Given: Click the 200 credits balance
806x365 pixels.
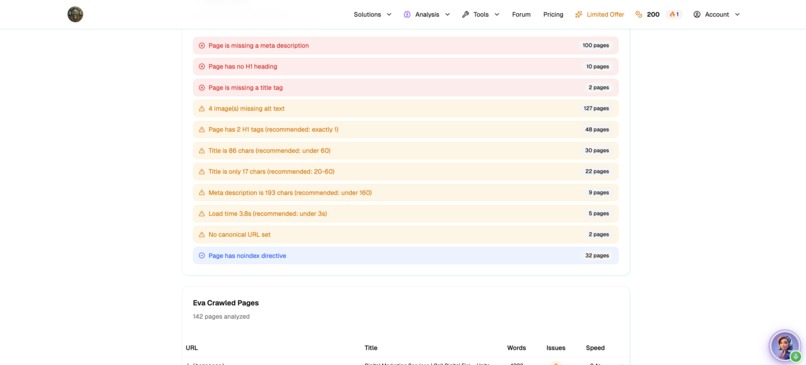Looking at the screenshot, I should pyautogui.click(x=653, y=14).
